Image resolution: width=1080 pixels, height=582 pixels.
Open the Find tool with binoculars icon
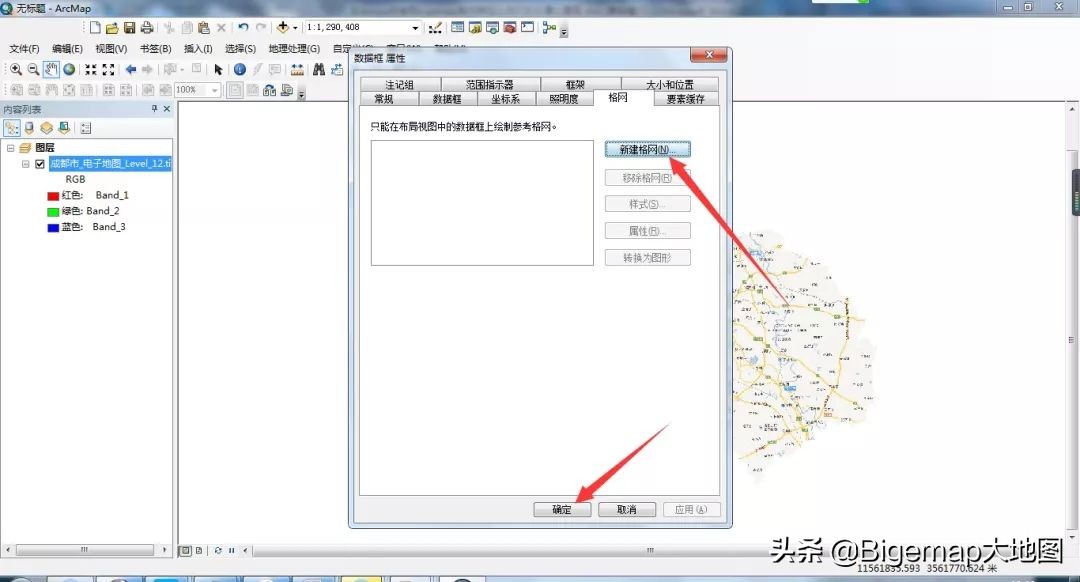pyautogui.click(x=317, y=70)
